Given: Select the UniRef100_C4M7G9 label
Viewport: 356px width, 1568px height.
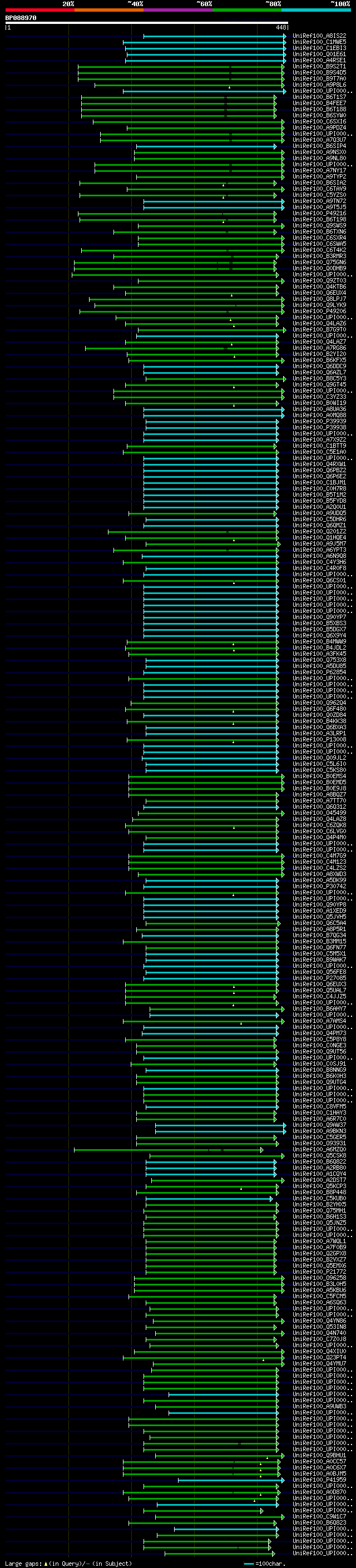Looking at the screenshot, I should pos(319,856).
